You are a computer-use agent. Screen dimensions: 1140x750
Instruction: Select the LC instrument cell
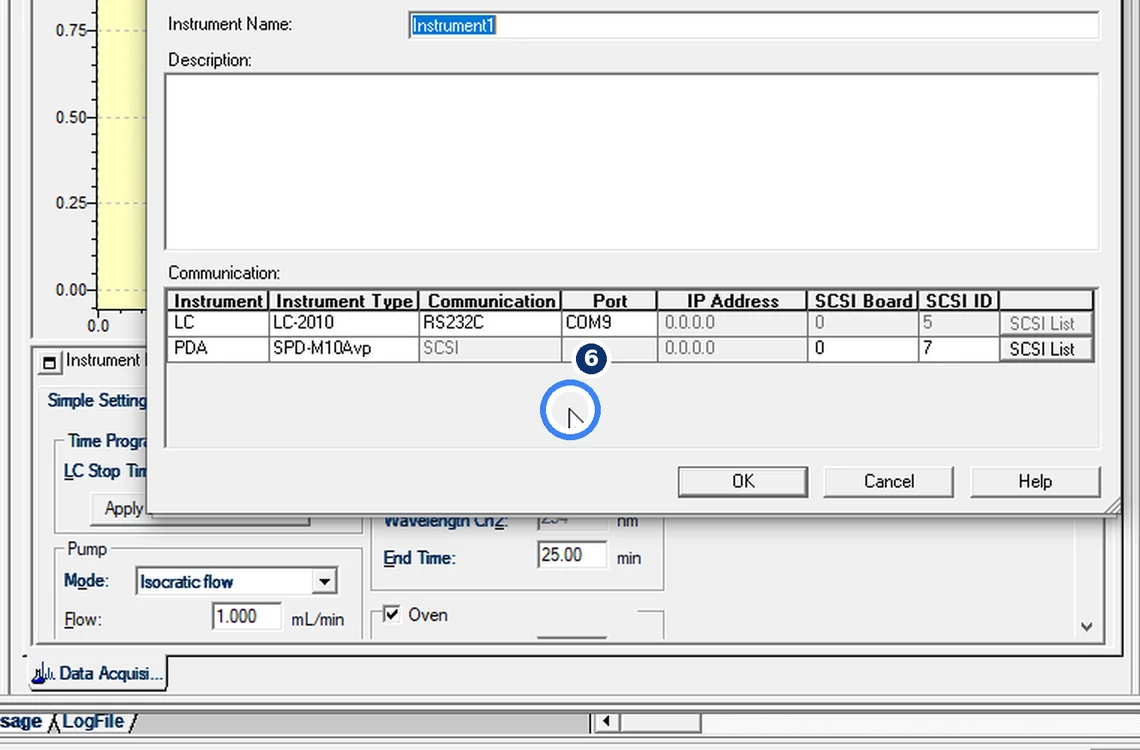pos(218,323)
